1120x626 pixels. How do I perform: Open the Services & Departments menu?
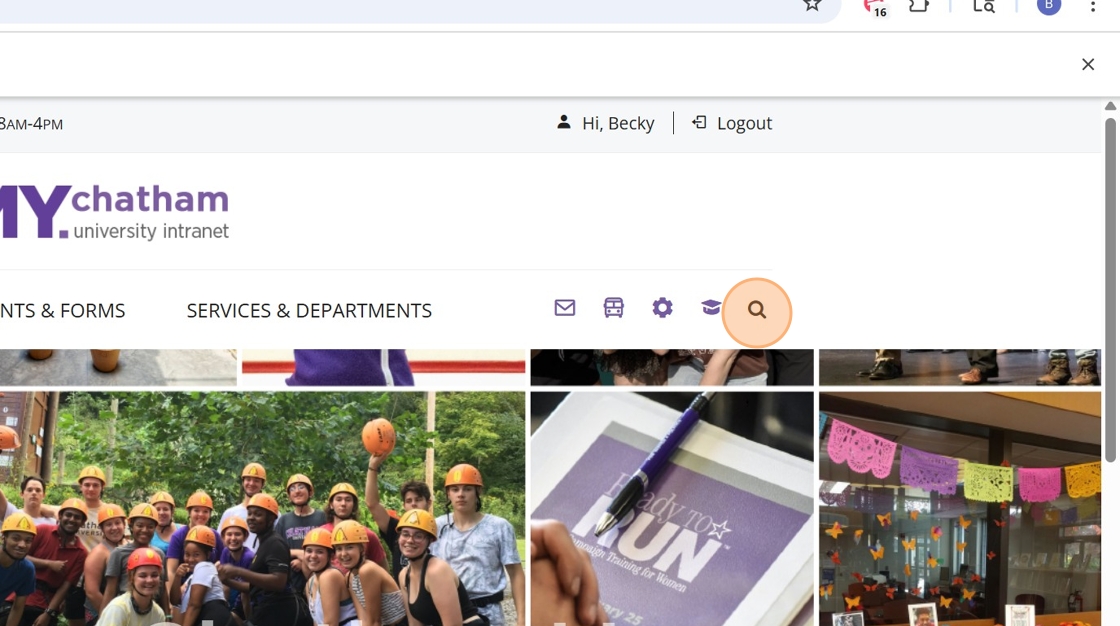309,311
